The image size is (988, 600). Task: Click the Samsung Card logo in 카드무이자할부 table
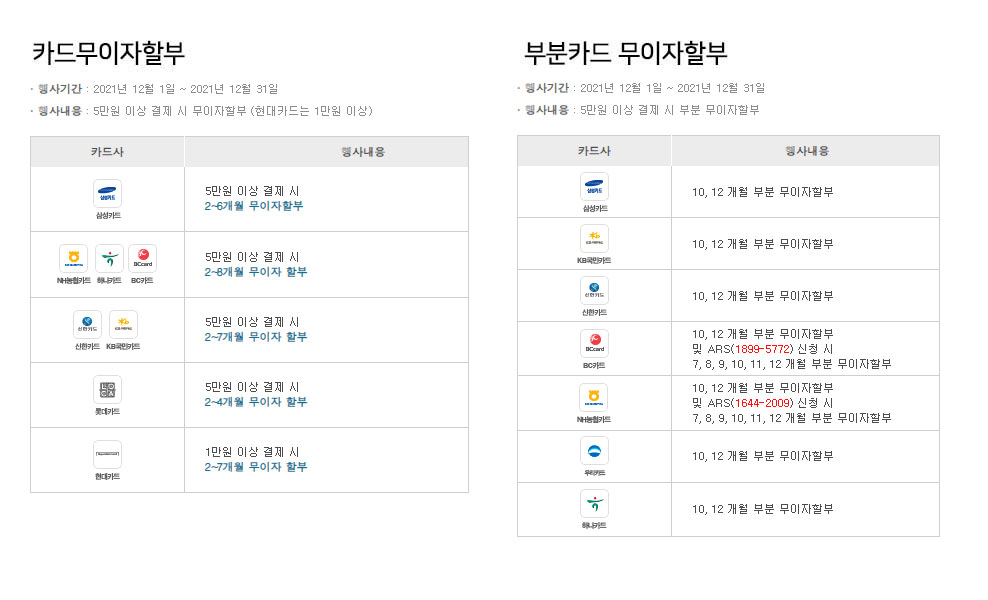pyautogui.click(x=107, y=193)
